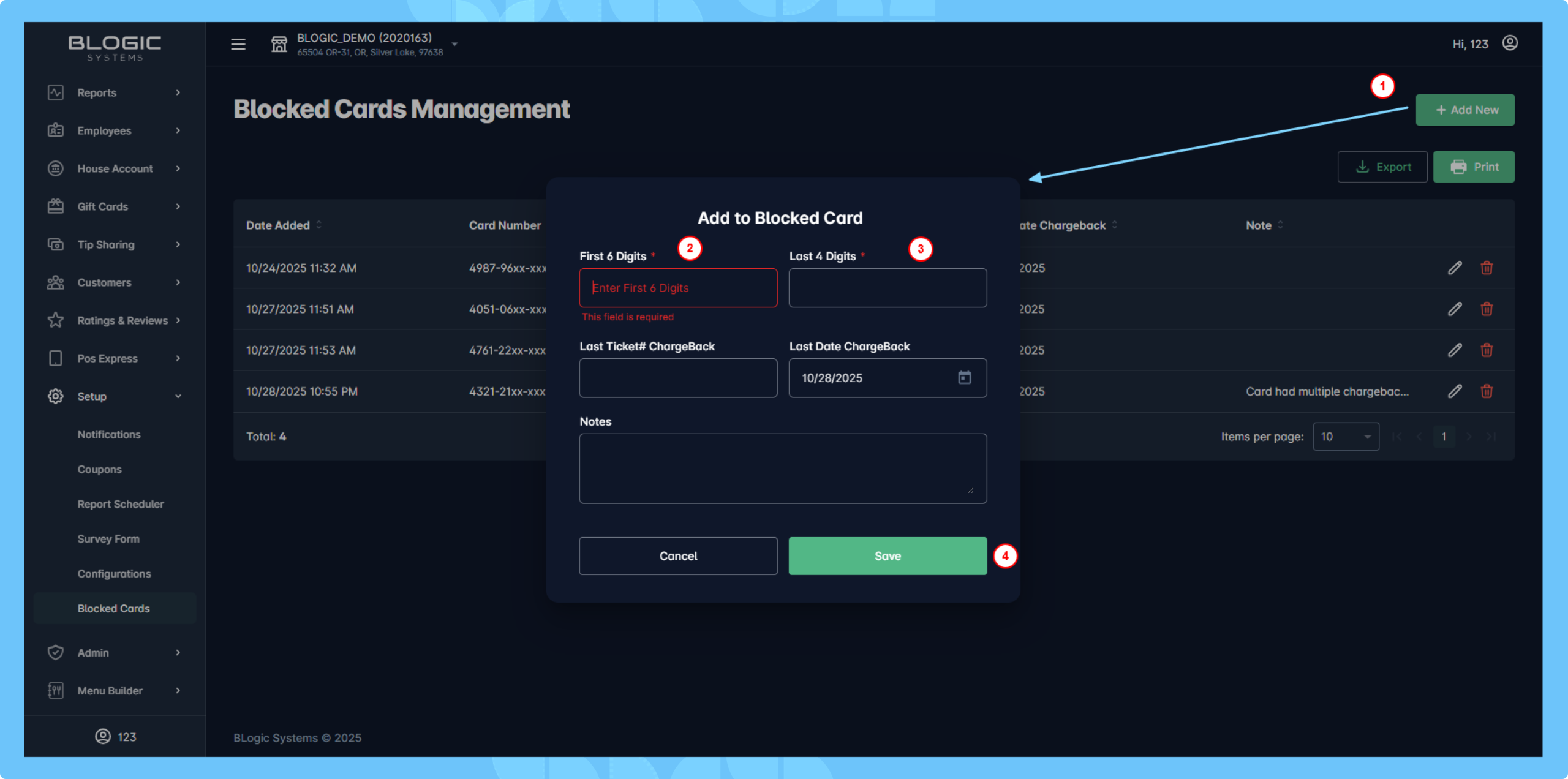This screenshot has width=1568, height=779.
Task: Go to Report Scheduler in the sidebar
Action: (x=121, y=504)
